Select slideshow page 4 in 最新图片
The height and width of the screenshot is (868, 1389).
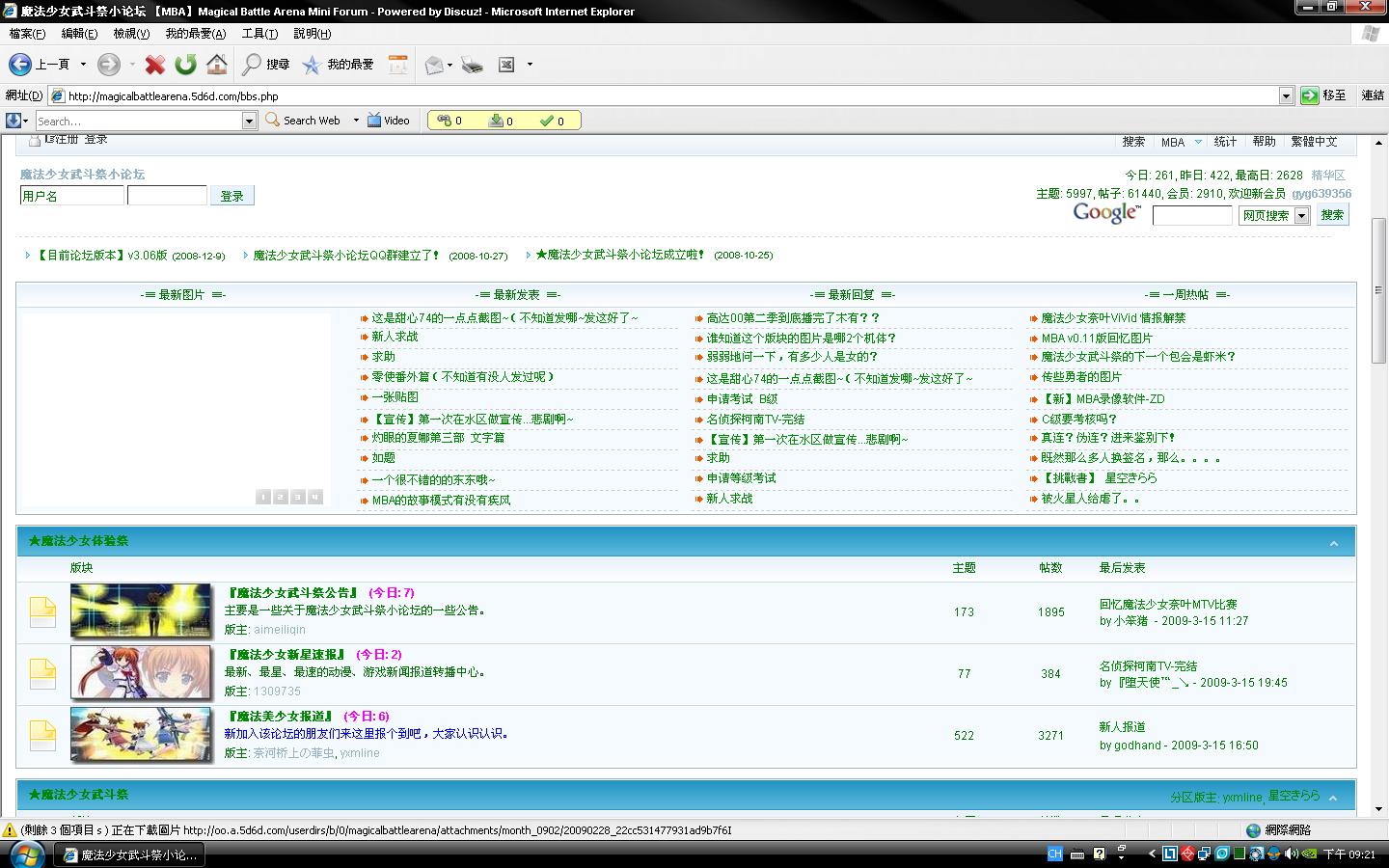click(314, 498)
